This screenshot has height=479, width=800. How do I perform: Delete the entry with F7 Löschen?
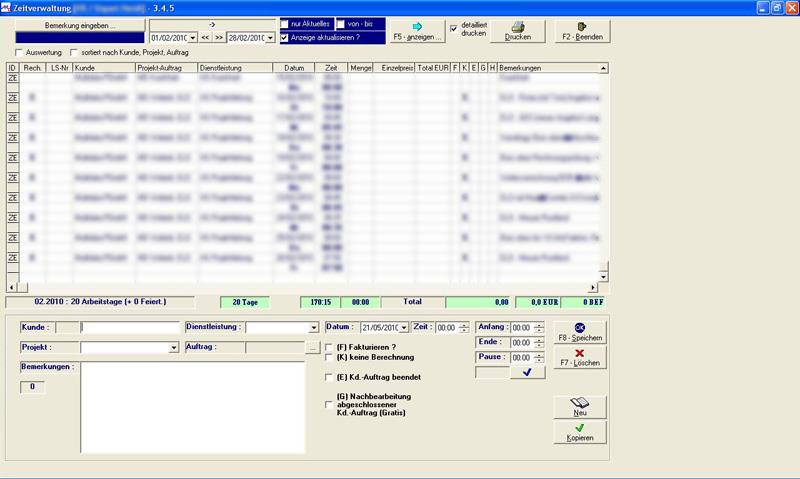580,357
